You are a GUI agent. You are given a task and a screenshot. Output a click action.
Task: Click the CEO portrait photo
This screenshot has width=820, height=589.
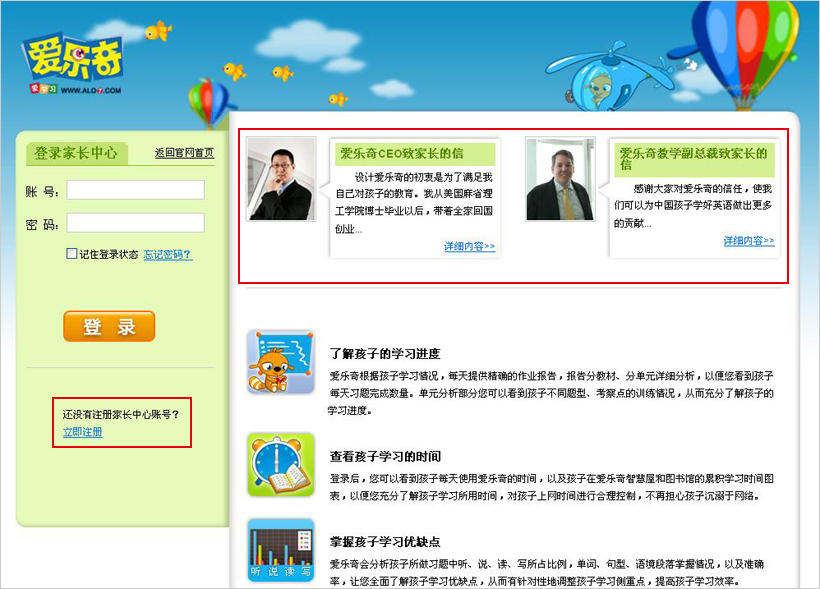click(x=281, y=179)
